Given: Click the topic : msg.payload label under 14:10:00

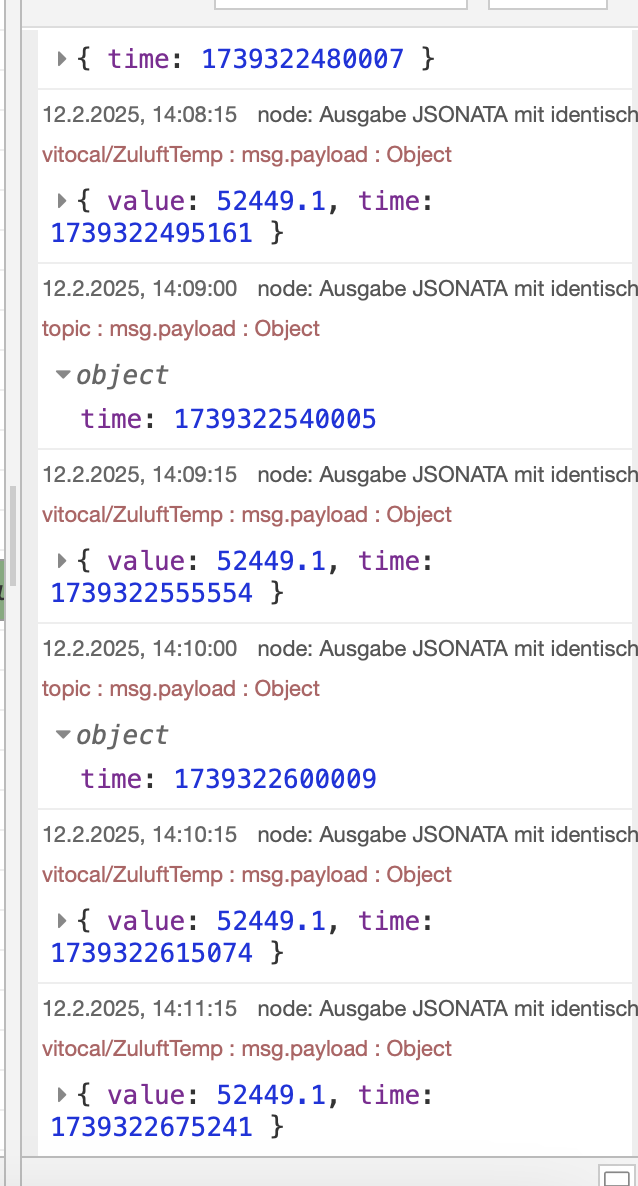Looking at the screenshot, I should click(x=180, y=689).
